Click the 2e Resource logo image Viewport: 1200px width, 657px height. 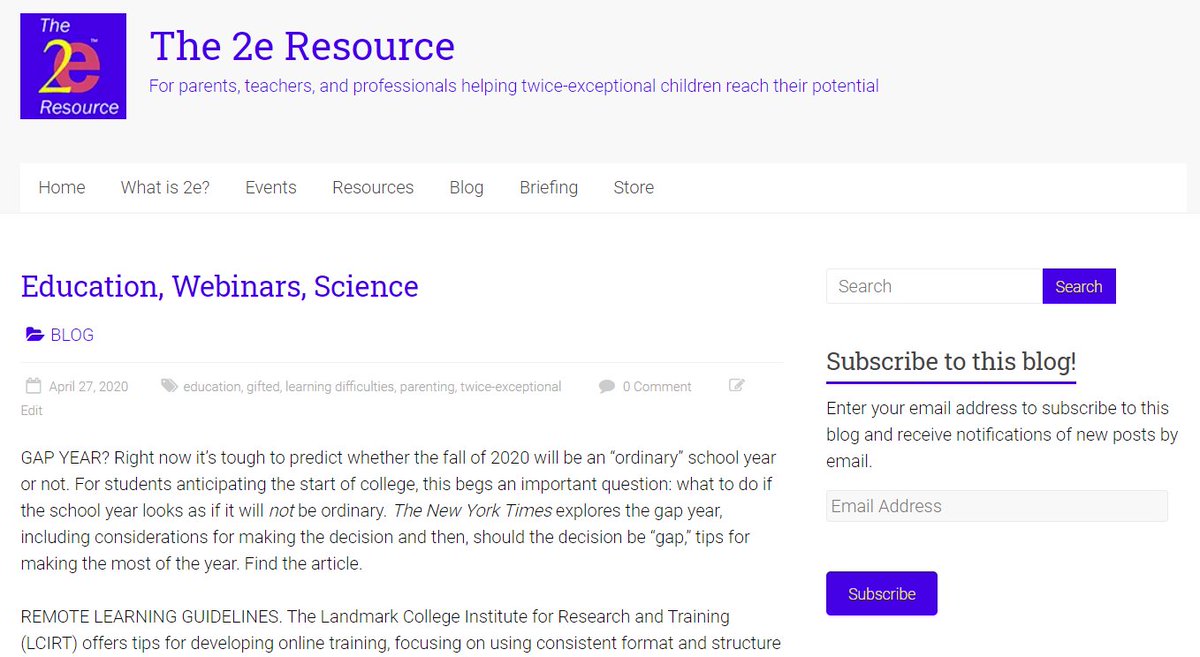click(73, 66)
